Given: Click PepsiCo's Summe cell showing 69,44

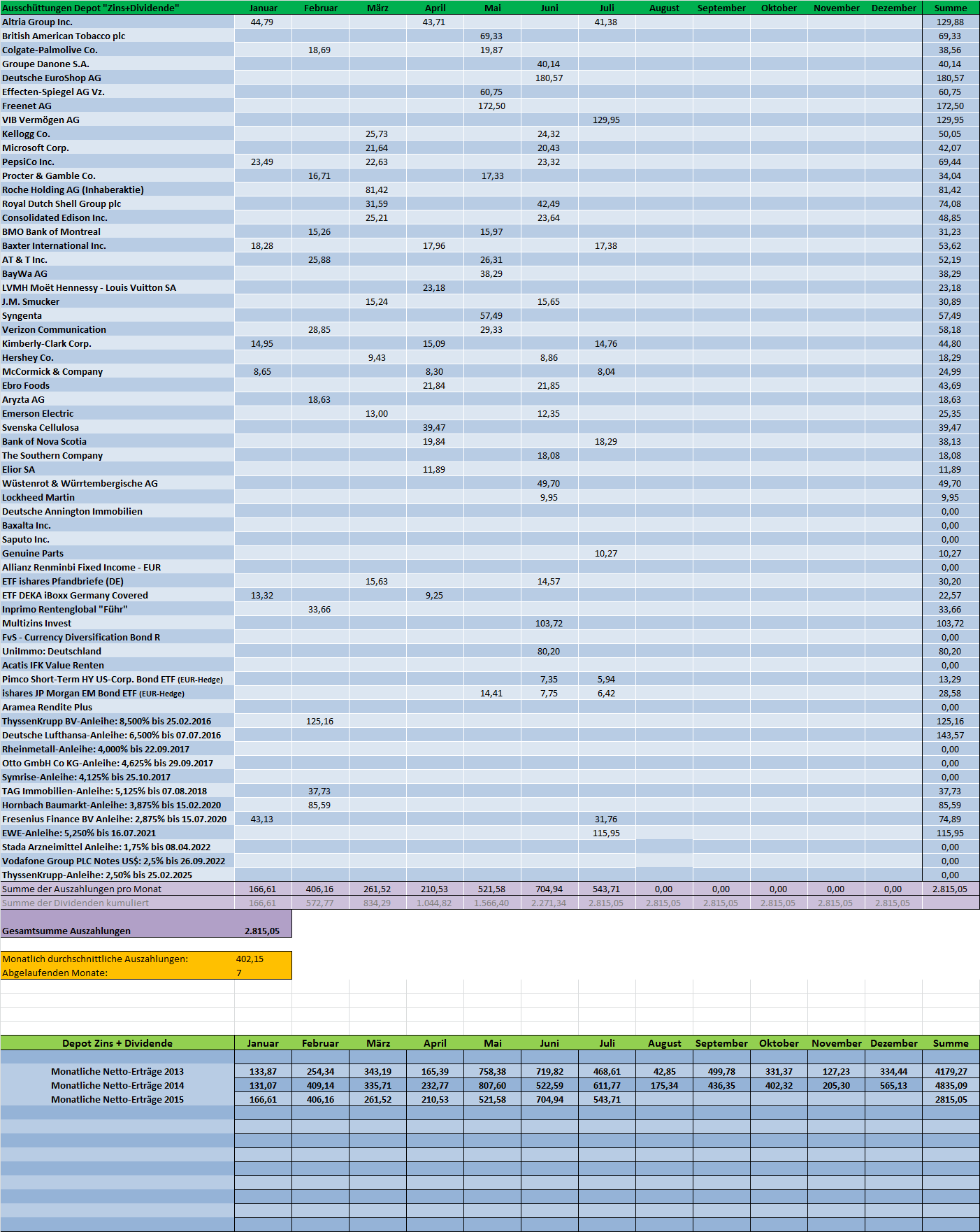Looking at the screenshot, I should tap(950, 162).
